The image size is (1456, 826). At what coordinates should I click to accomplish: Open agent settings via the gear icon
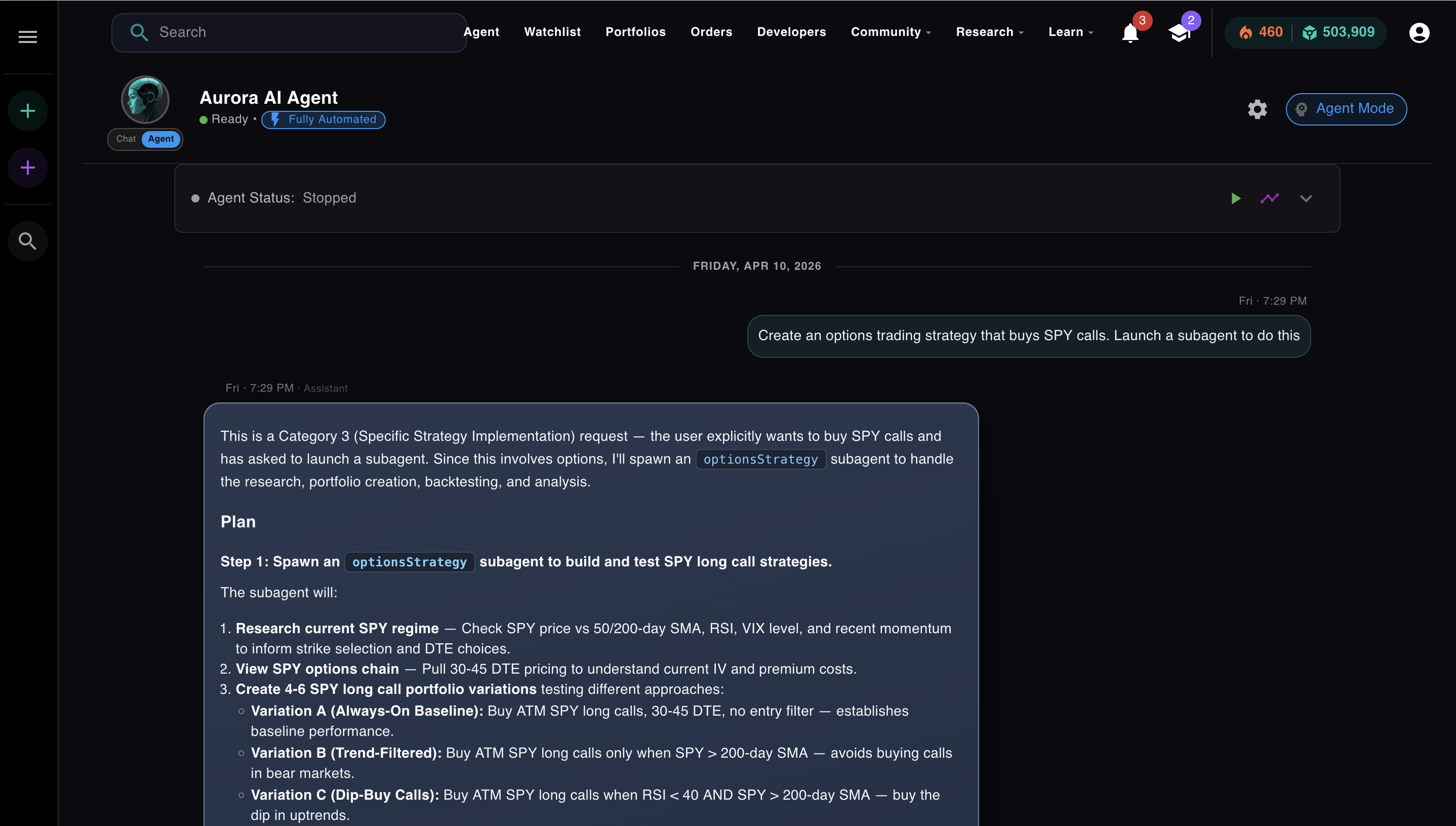[1257, 109]
